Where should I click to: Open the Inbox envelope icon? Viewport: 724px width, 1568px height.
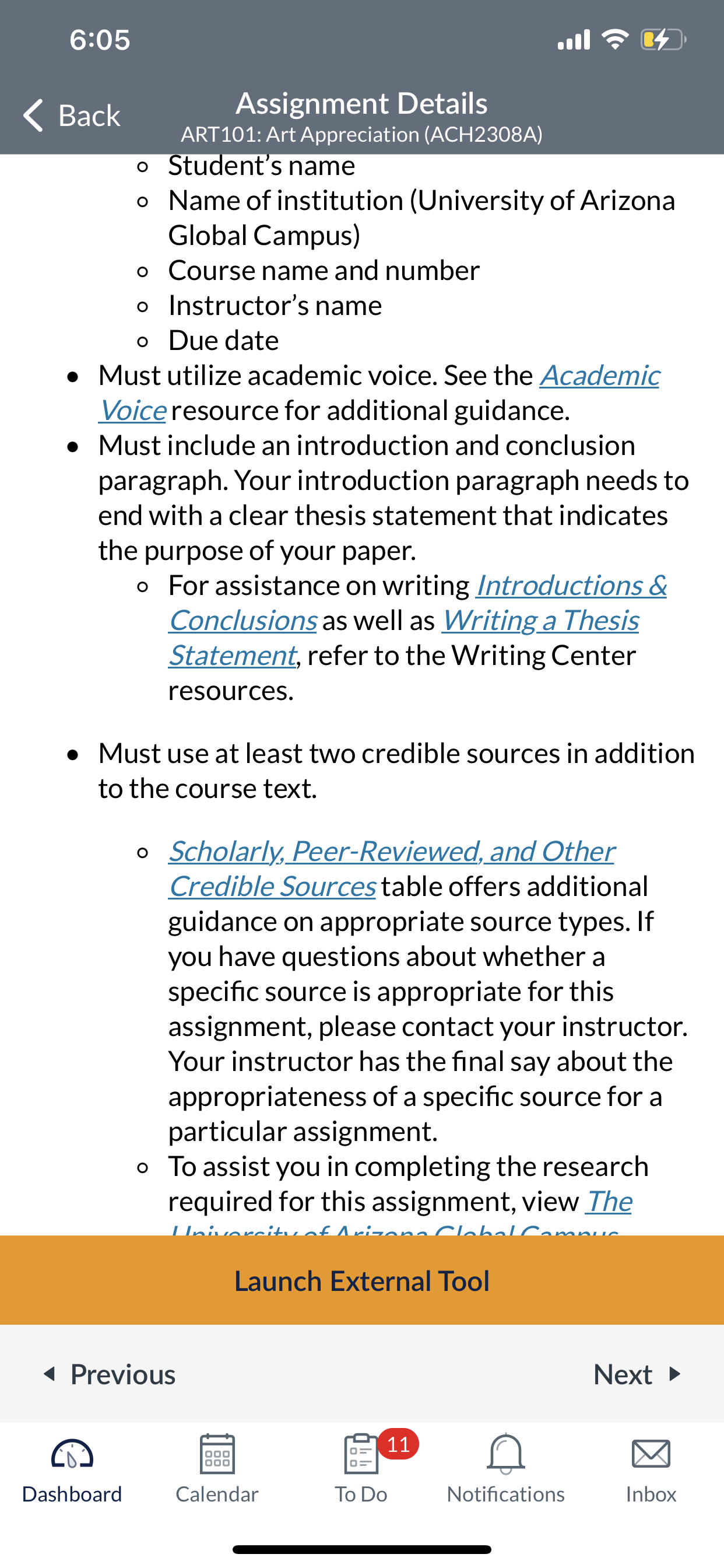[x=651, y=1454]
